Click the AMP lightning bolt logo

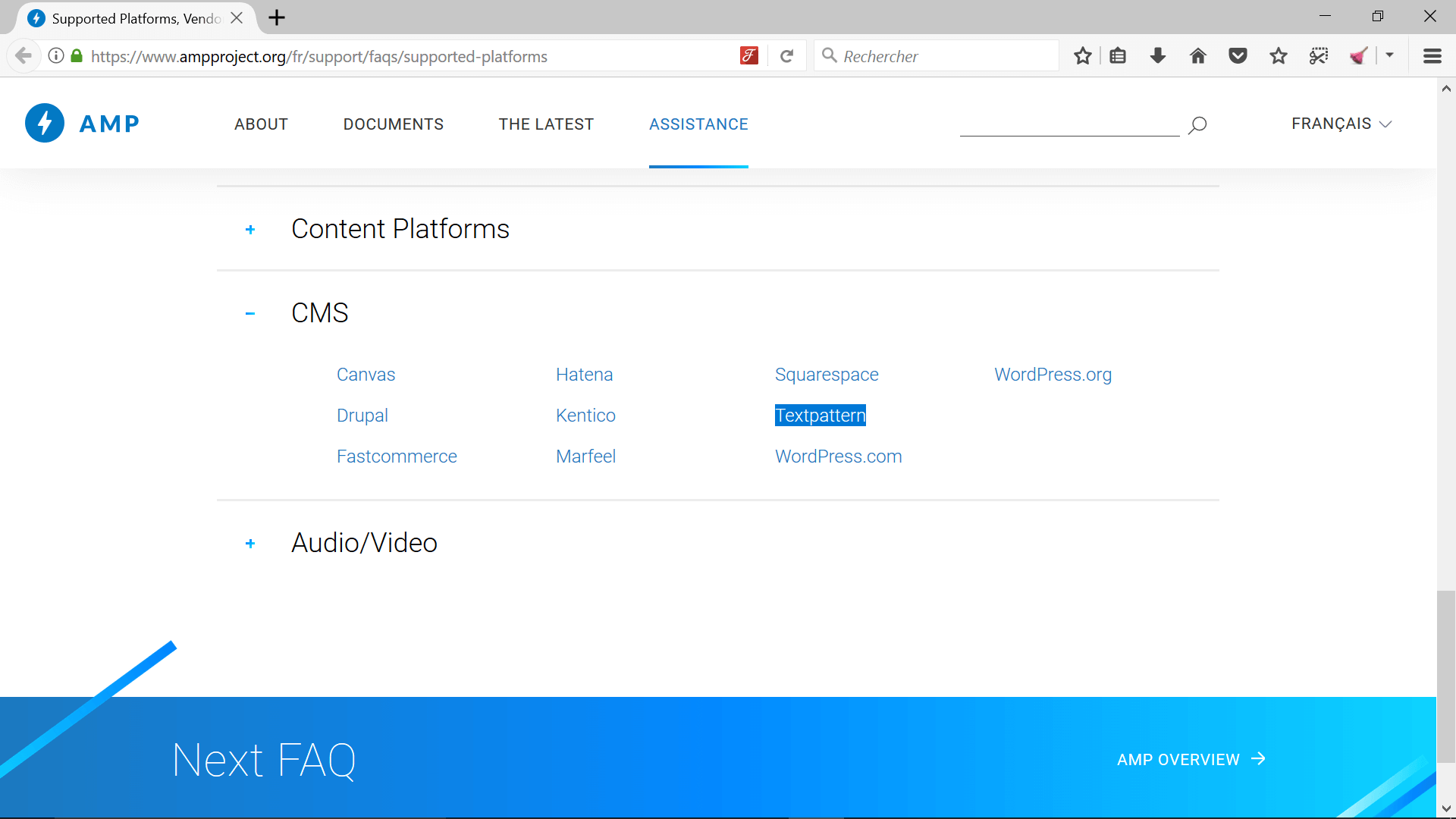point(45,123)
